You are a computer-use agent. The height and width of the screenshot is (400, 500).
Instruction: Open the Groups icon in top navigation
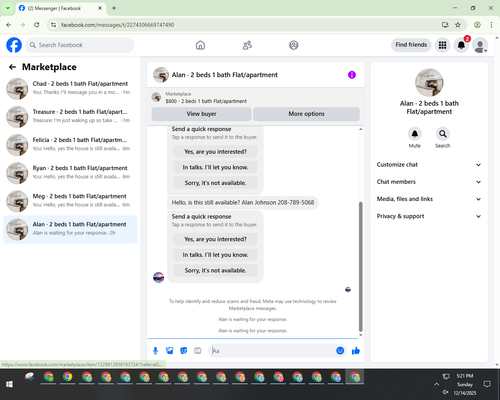pos(294,45)
